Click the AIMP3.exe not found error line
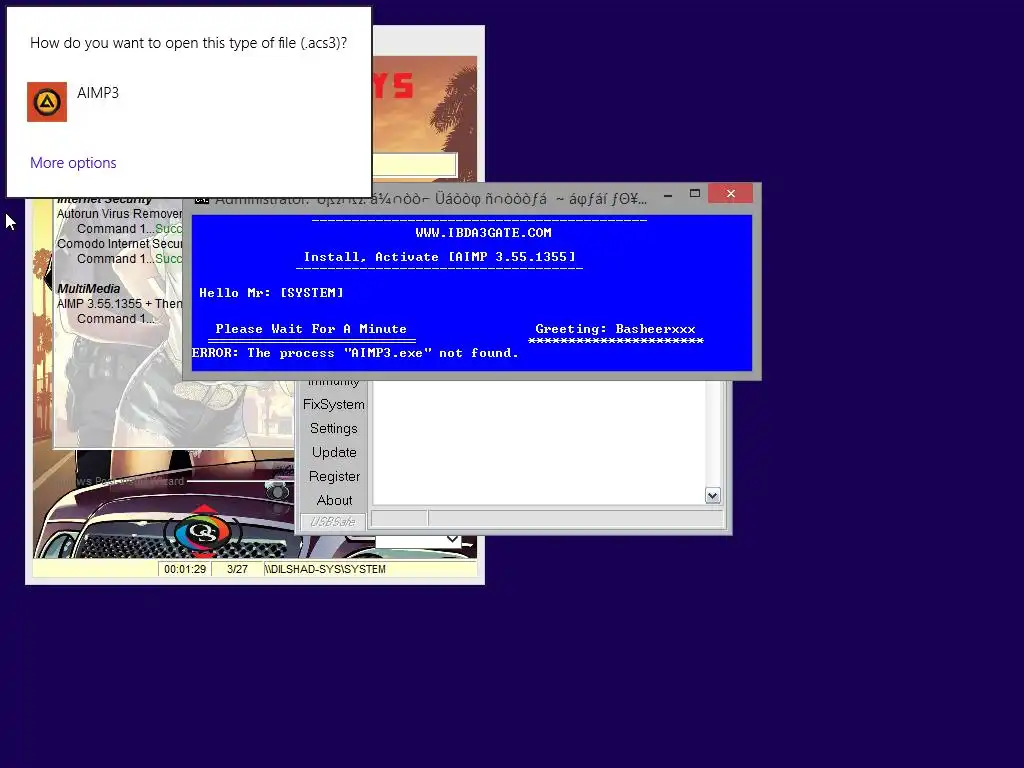 click(x=355, y=353)
